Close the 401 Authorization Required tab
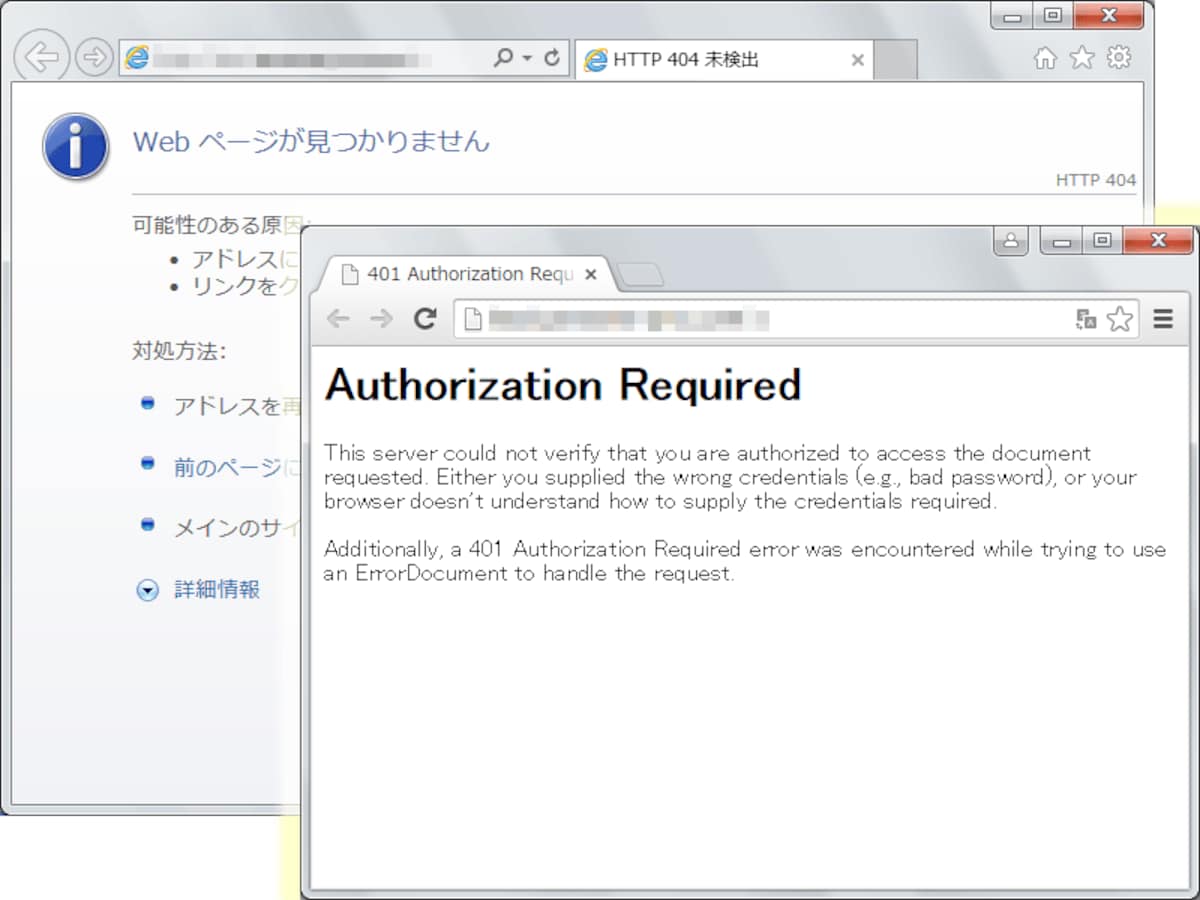The width and height of the screenshot is (1200, 900). [x=591, y=274]
